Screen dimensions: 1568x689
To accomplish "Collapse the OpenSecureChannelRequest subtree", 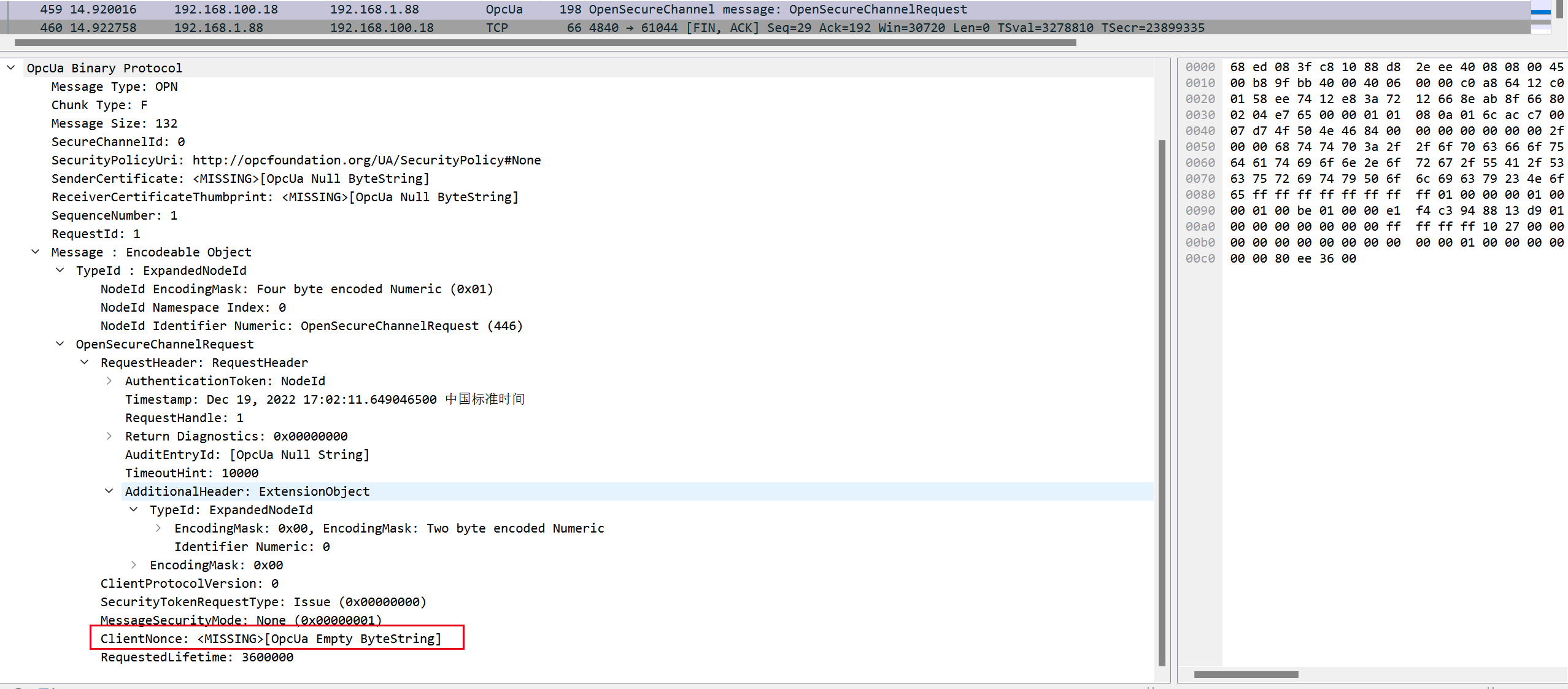I will click(60, 344).
